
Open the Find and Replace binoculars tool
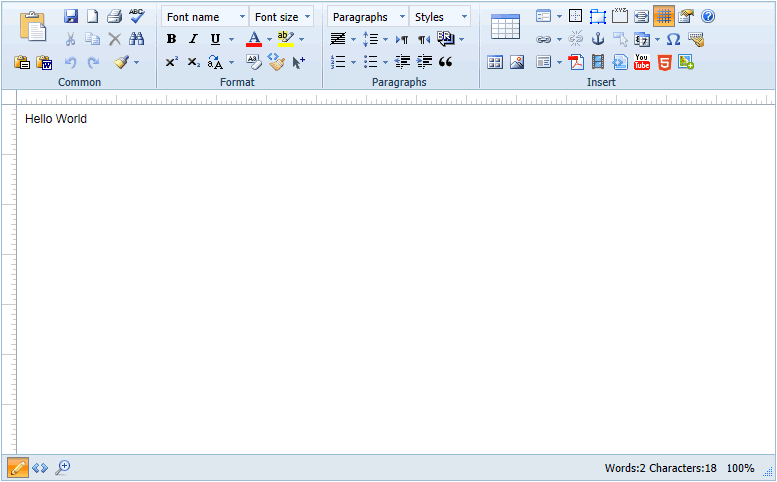click(x=137, y=39)
